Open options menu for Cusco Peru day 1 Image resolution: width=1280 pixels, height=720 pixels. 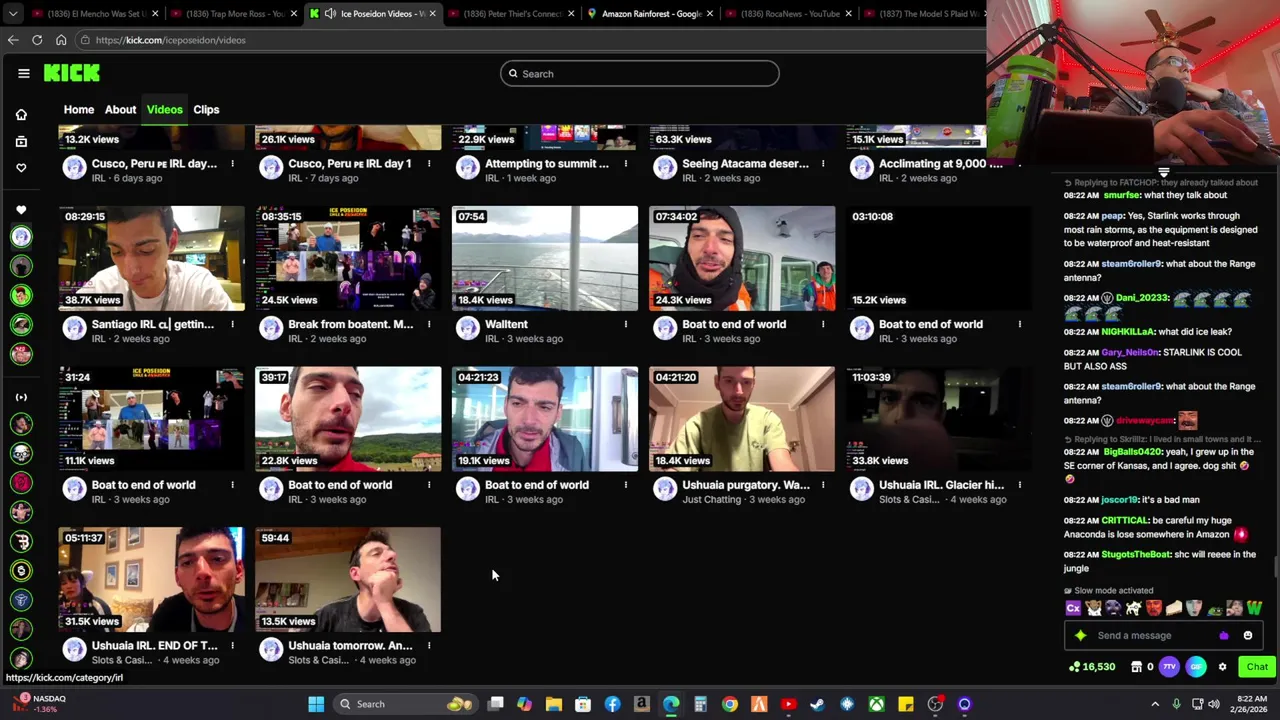pyautogui.click(x=429, y=163)
